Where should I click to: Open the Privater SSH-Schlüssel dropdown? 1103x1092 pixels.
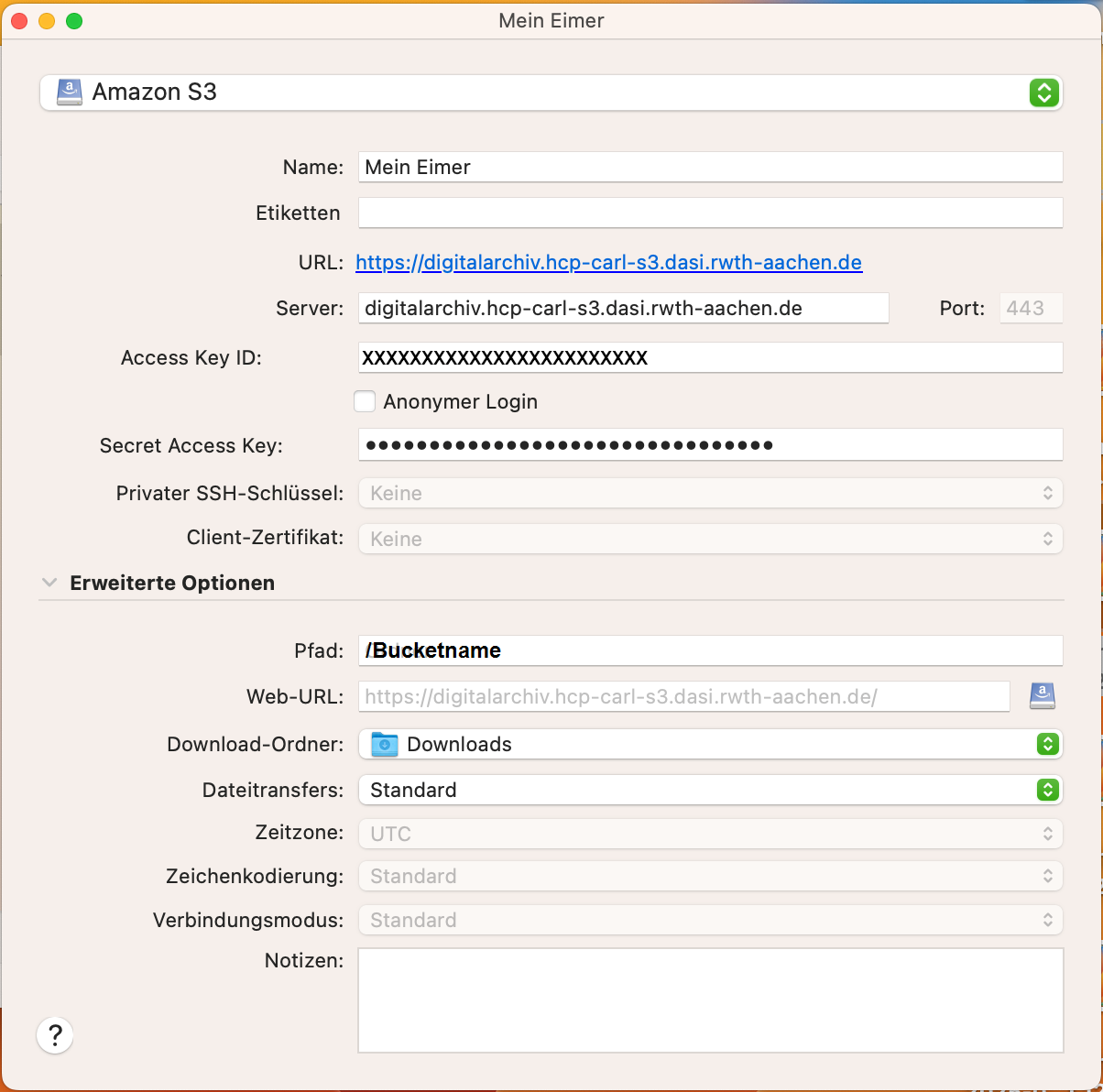click(x=710, y=493)
